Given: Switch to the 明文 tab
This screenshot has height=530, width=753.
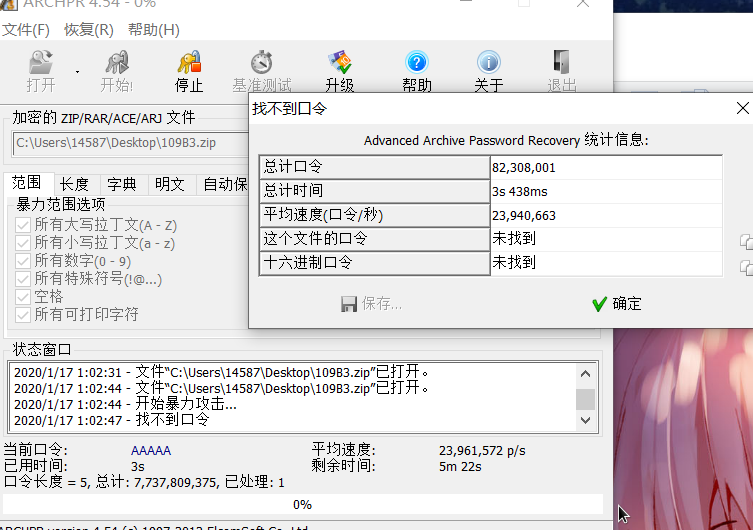Looking at the screenshot, I should pyautogui.click(x=170, y=184).
